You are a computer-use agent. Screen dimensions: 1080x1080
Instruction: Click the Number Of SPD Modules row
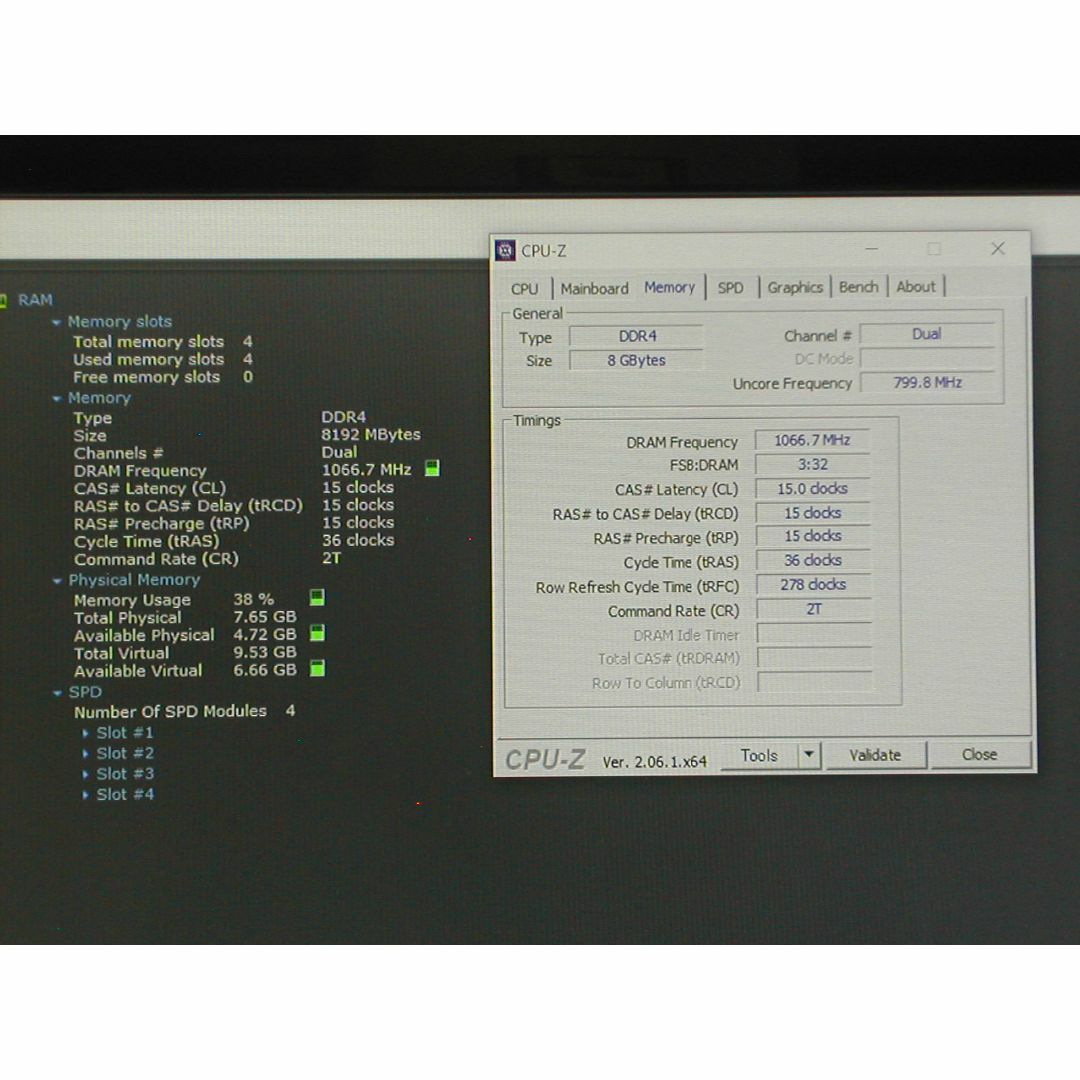pos(185,711)
